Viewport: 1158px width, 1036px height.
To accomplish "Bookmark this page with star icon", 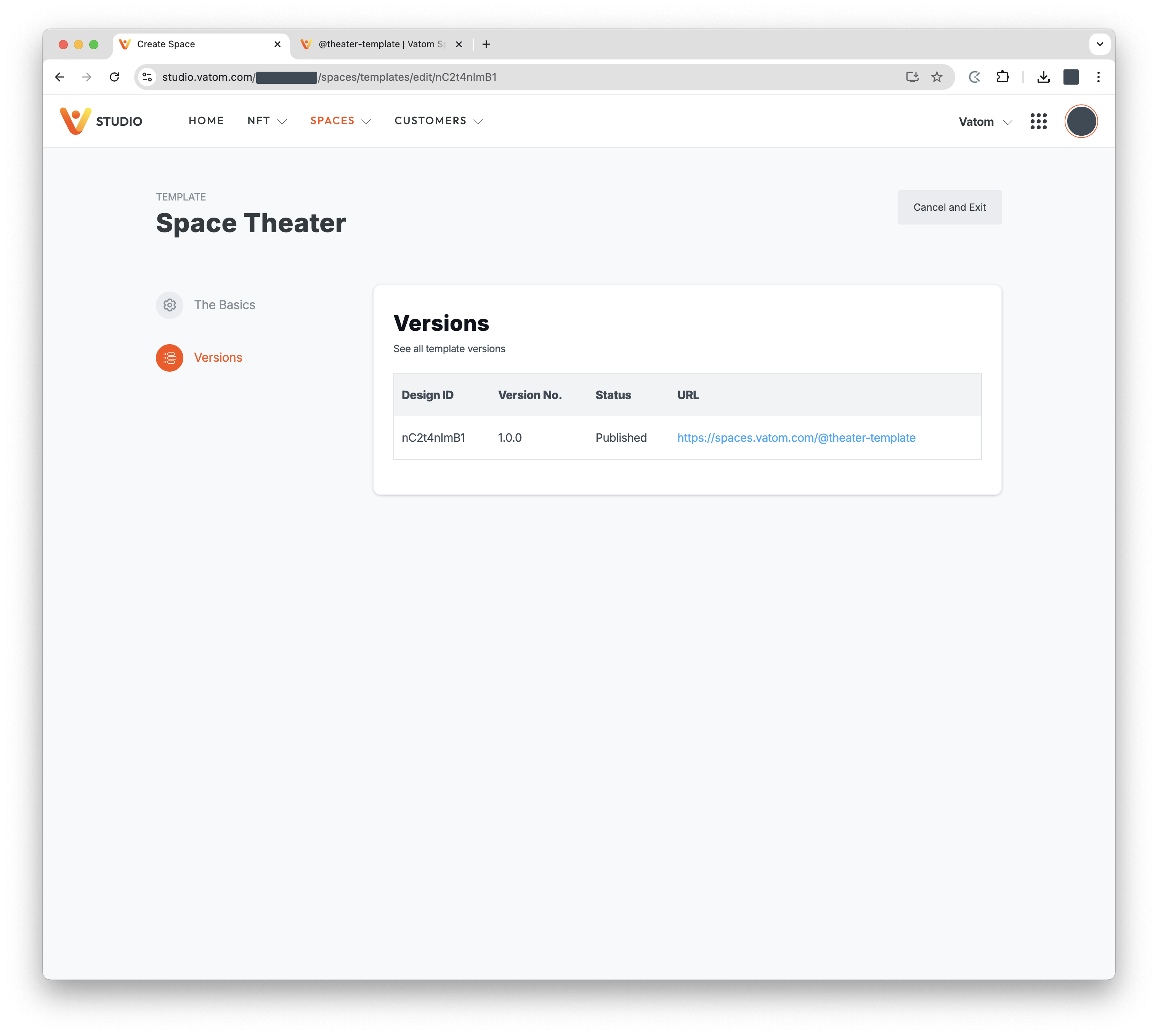I will pos(937,77).
